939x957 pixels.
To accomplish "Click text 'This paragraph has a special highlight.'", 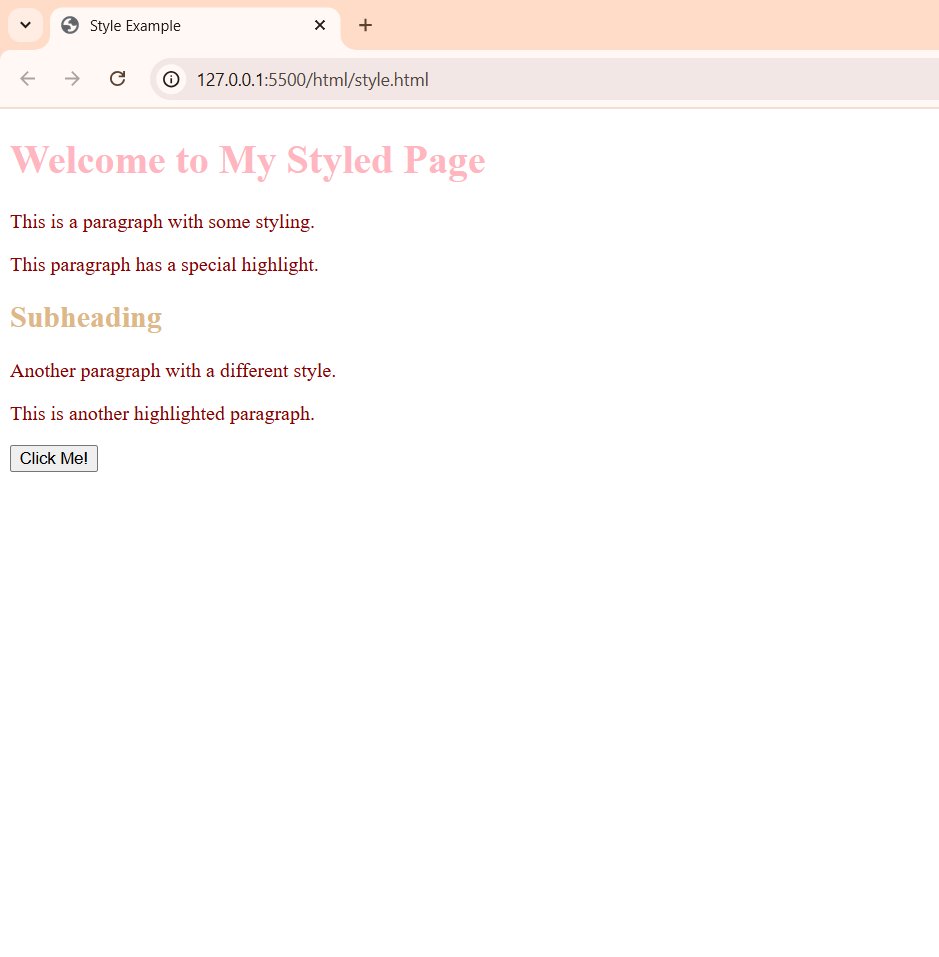I will tap(164, 265).
